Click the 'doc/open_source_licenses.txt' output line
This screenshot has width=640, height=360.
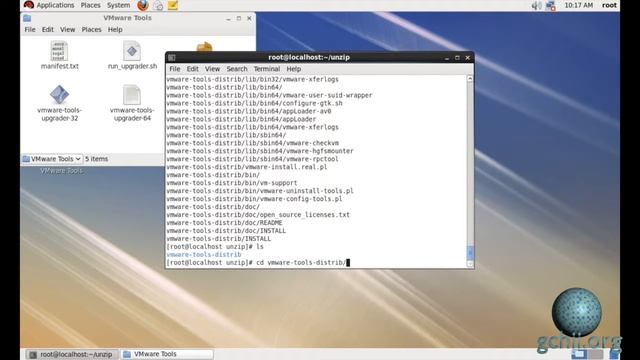click(258, 215)
